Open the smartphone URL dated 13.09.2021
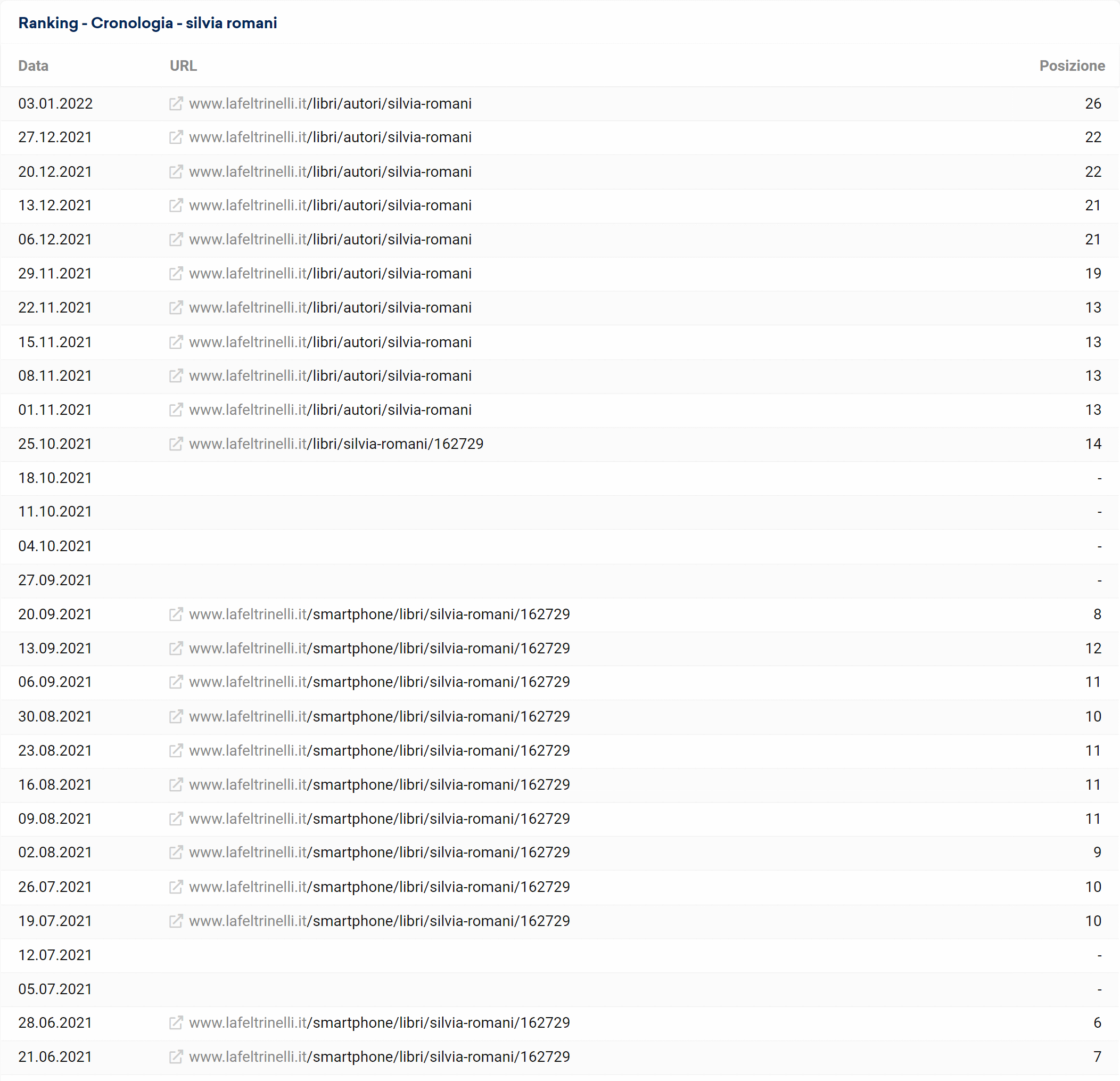Screen dimensions: 1120x1081 point(380,648)
